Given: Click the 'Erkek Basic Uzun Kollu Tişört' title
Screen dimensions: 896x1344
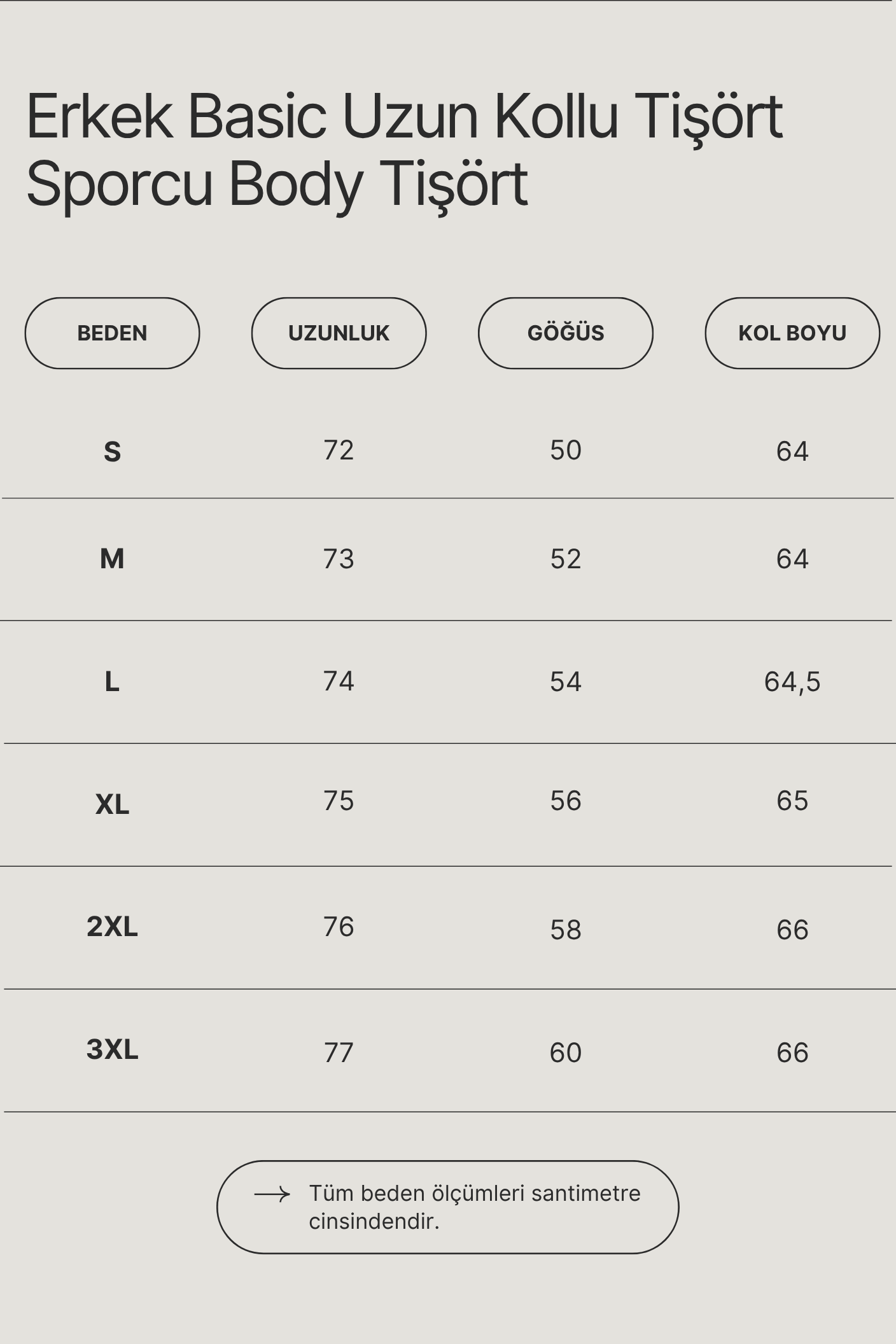Looking at the screenshot, I should click(x=404, y=116).
